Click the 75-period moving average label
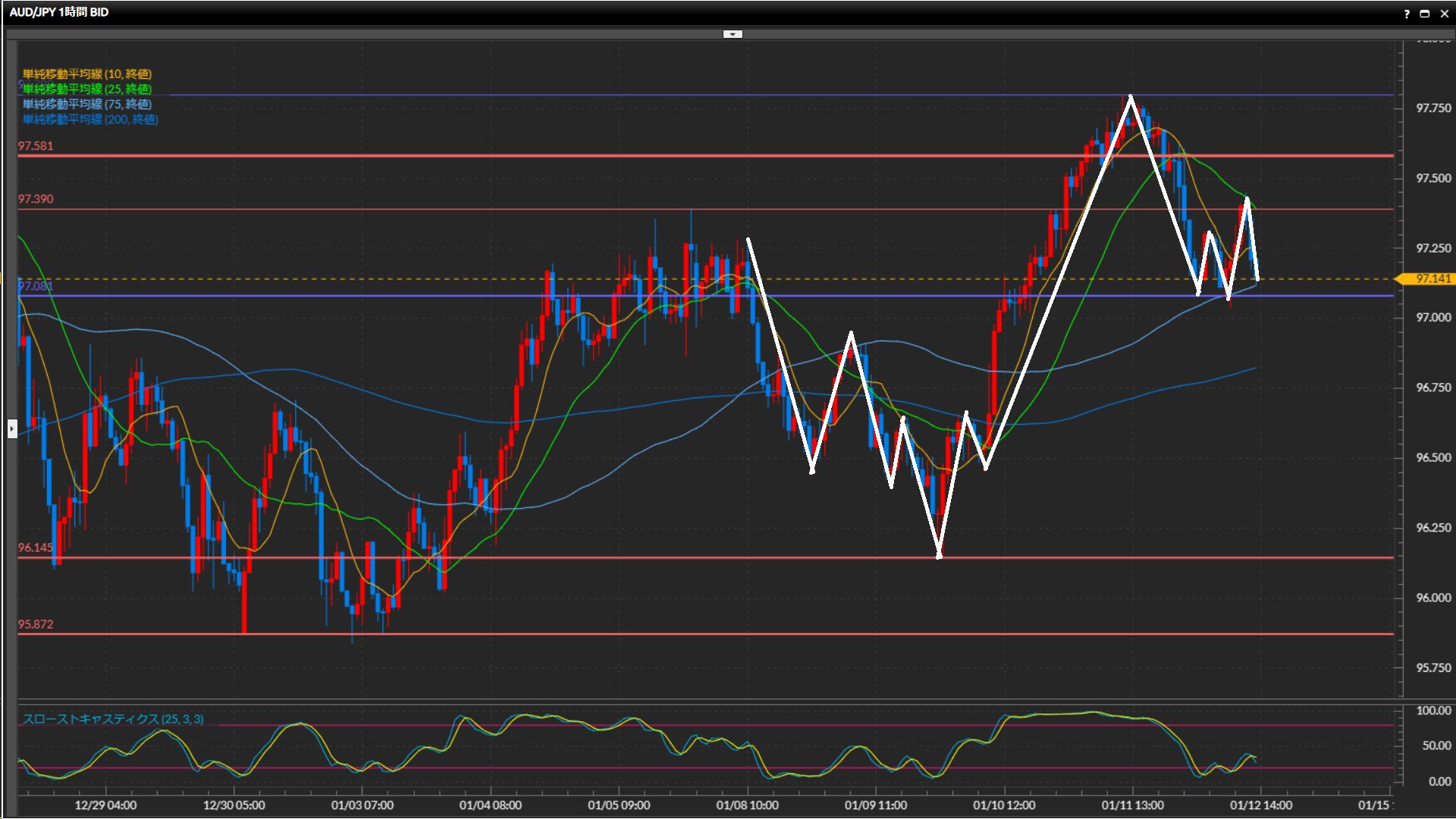1456x819 pixels. [86, 104]
